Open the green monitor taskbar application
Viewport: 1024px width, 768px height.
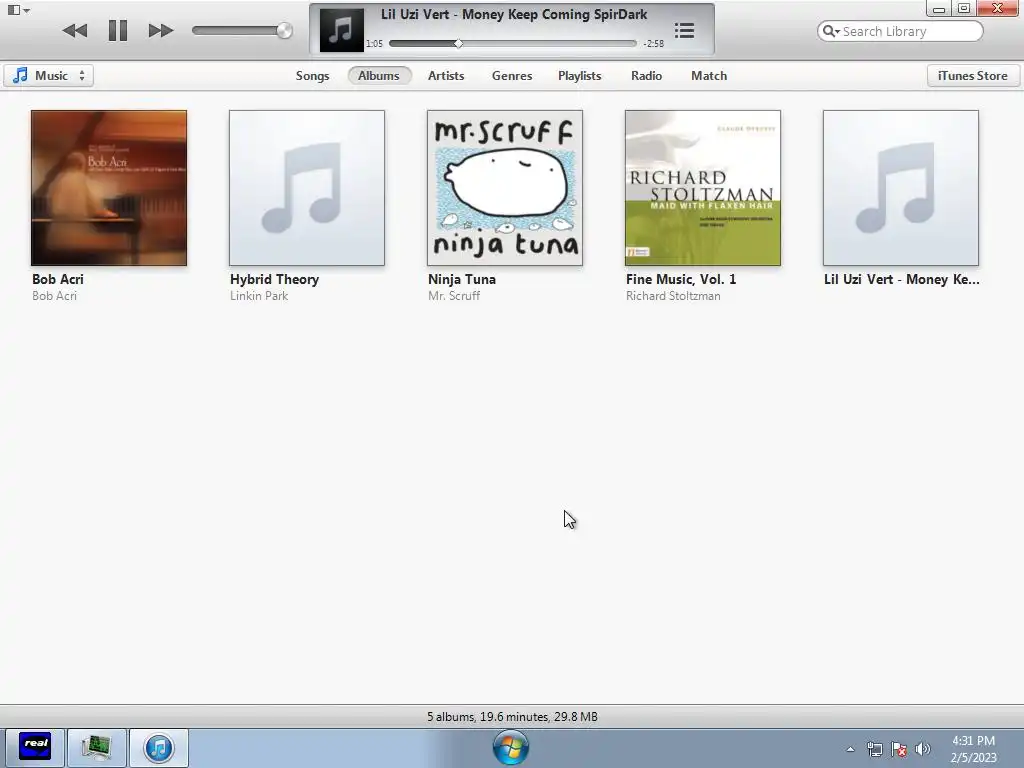coord(97,747)
